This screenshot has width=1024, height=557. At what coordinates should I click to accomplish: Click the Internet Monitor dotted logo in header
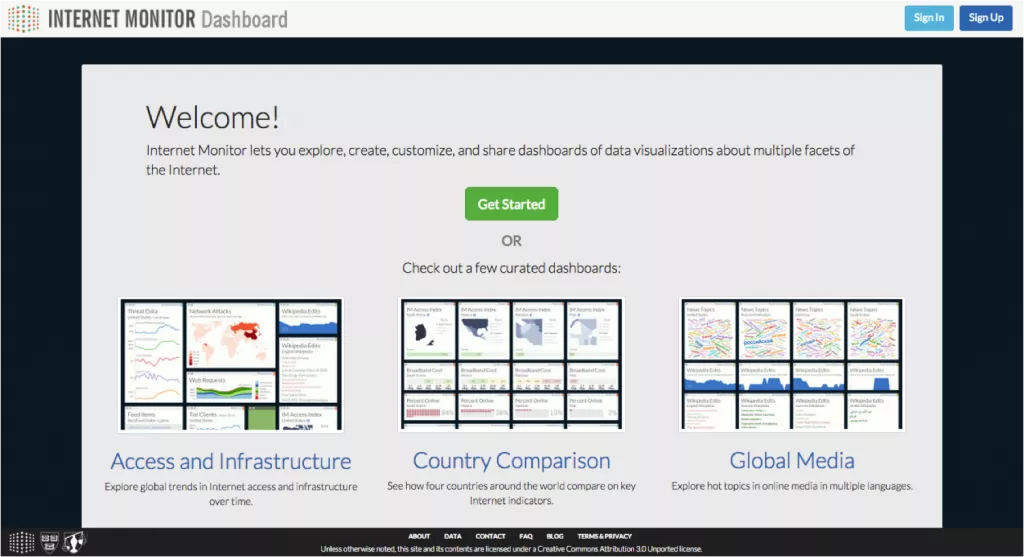pyautogui.click(x=24, y=18)
